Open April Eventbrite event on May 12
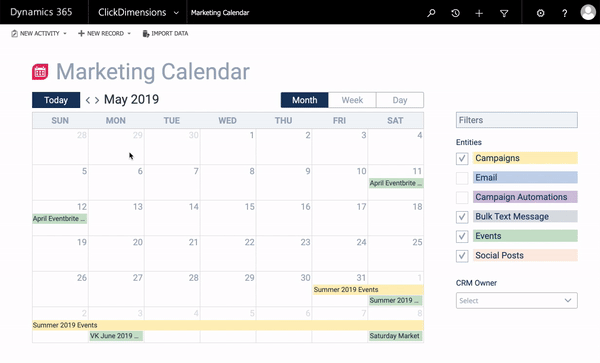The image size is (600, 363). [x=60, y=219]
